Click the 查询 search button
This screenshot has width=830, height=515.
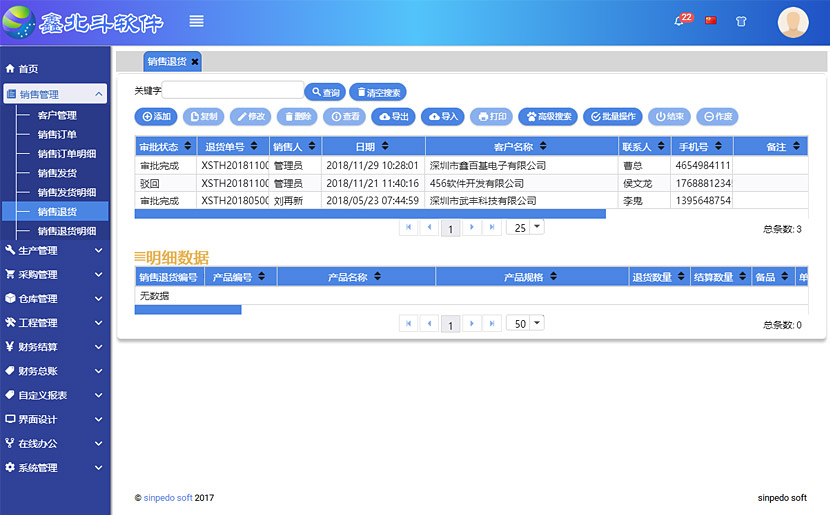[325, 92]
